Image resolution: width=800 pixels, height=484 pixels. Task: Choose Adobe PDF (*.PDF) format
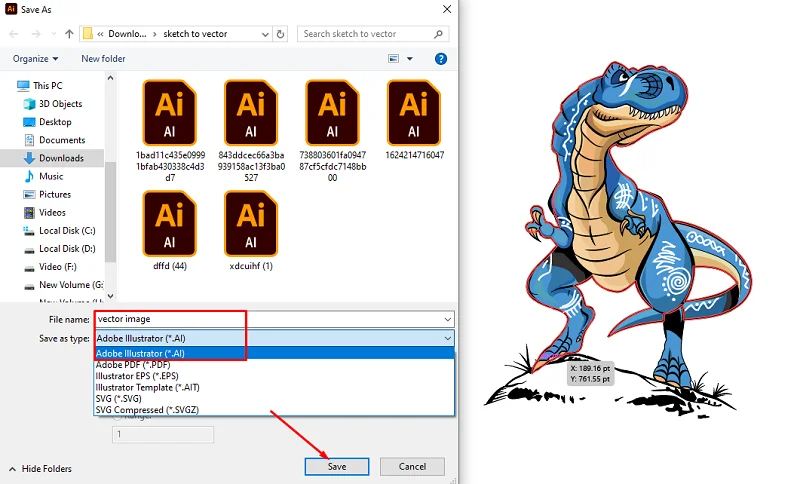tap(274, 365)
